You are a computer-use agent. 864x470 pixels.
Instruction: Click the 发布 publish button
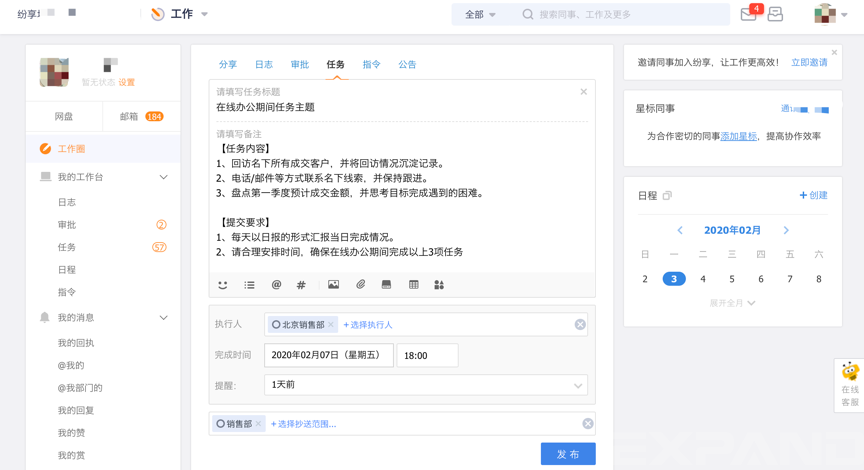click(x=568, y=454)
